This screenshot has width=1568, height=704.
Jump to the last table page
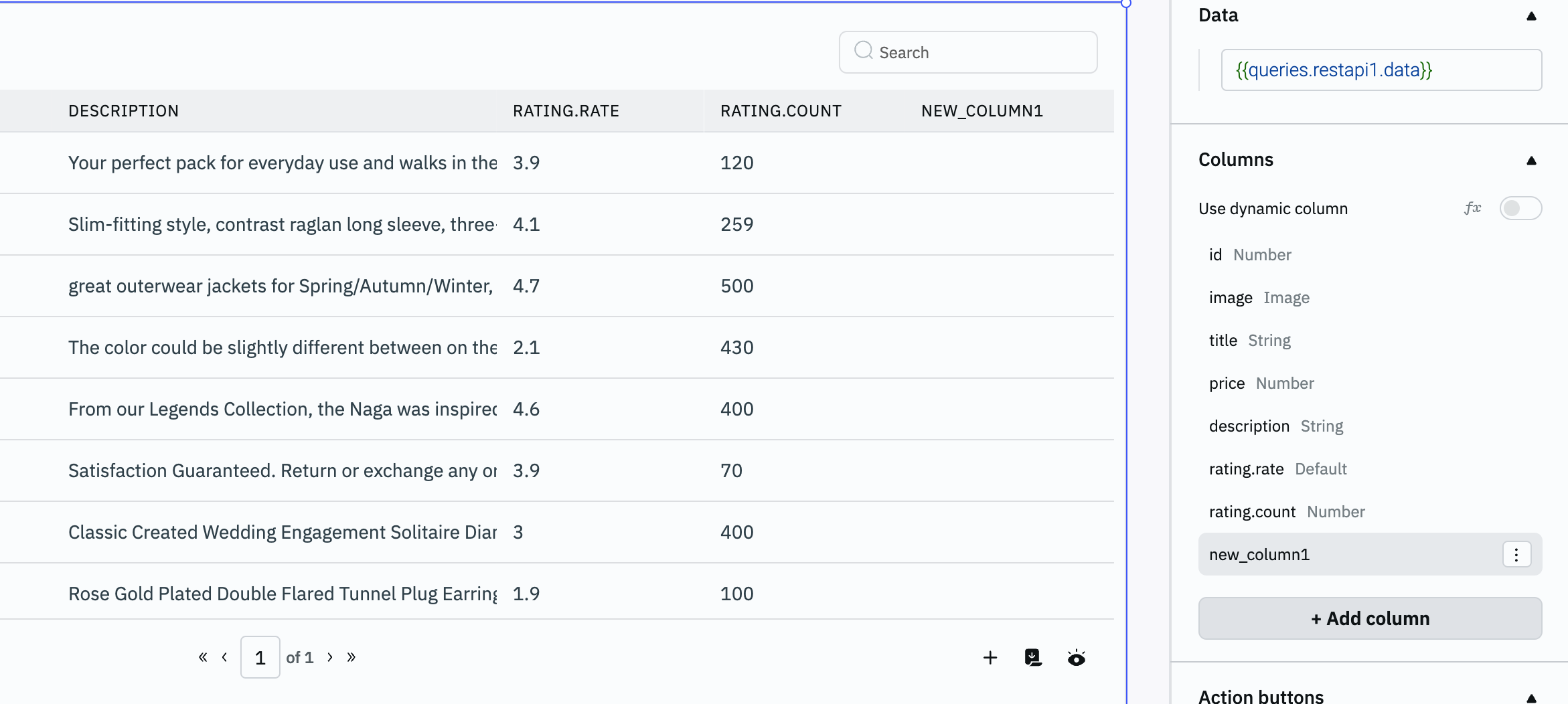(351, 657)
